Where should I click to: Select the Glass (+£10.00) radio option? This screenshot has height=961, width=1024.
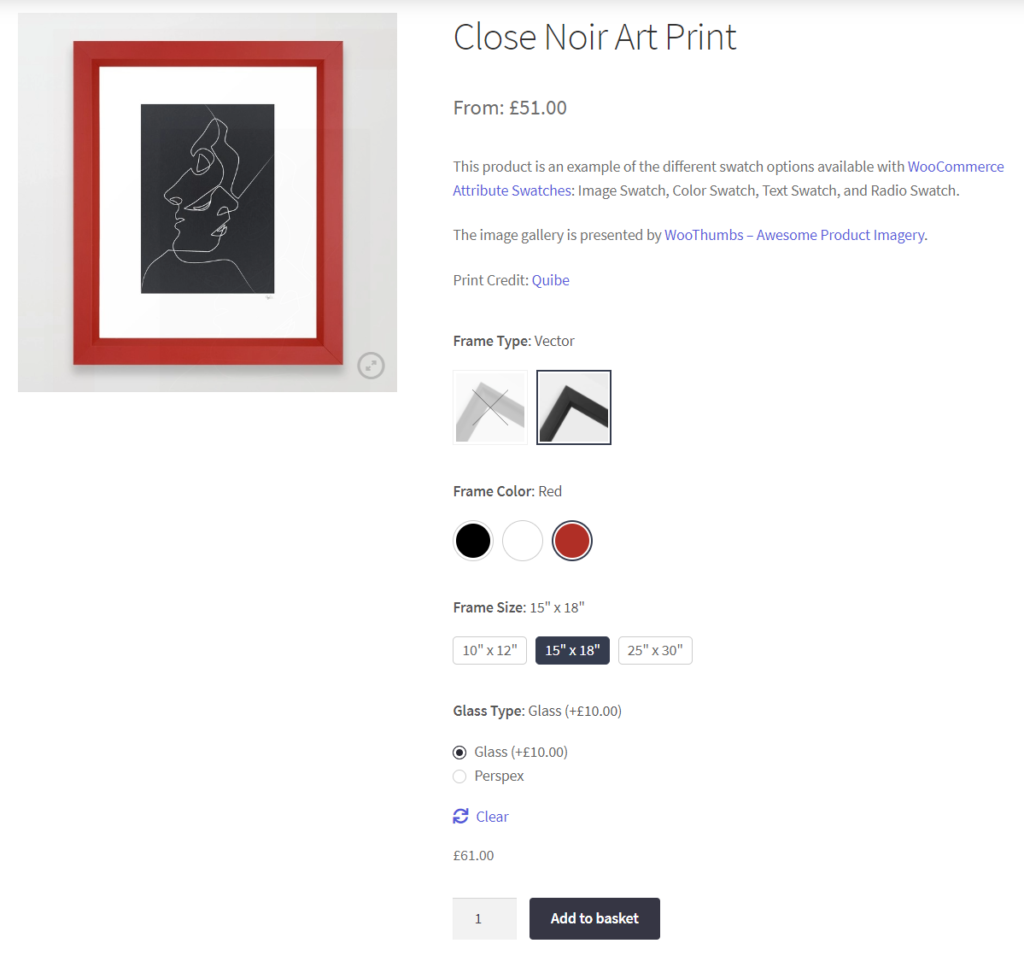point(460,752)
